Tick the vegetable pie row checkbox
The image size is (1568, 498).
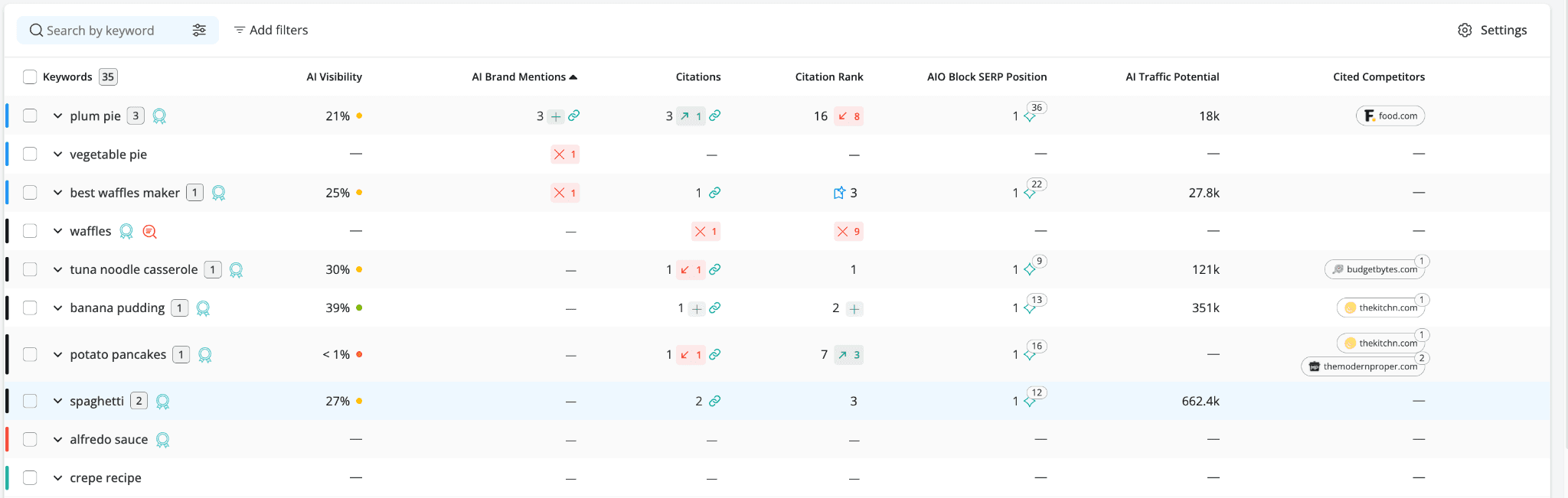tap(30, 154)
